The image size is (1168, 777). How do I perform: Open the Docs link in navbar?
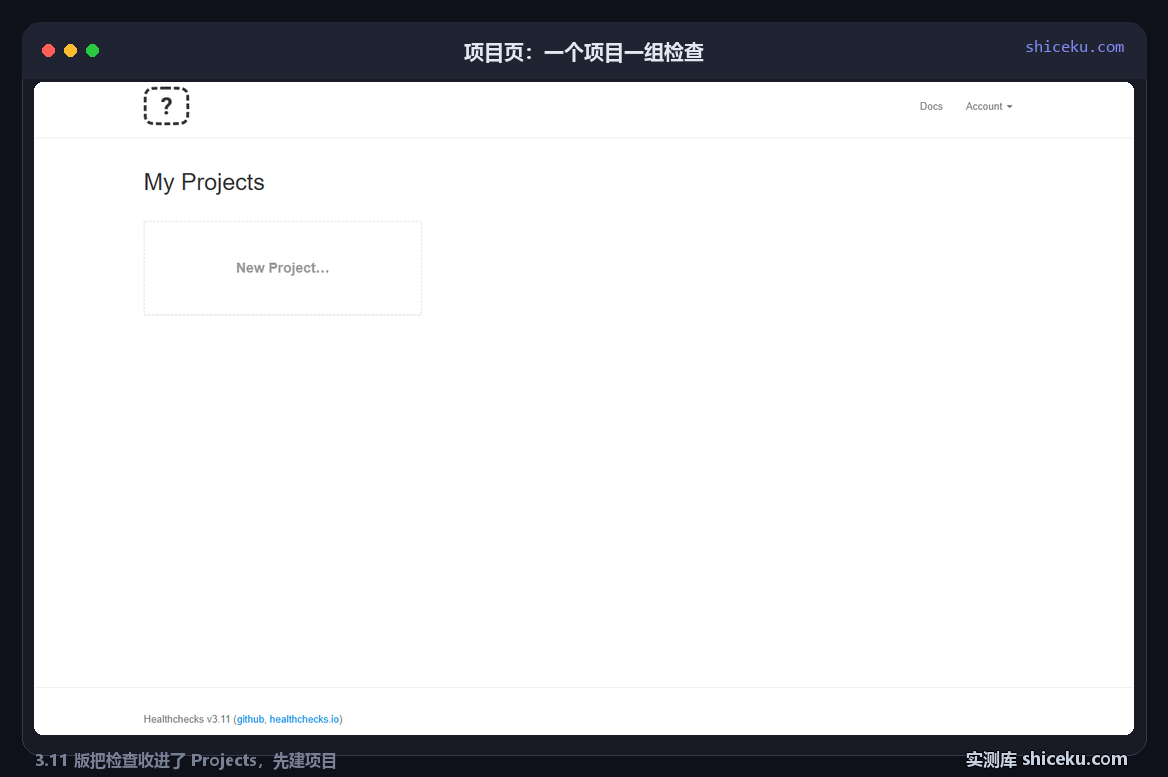click(930, 107)
